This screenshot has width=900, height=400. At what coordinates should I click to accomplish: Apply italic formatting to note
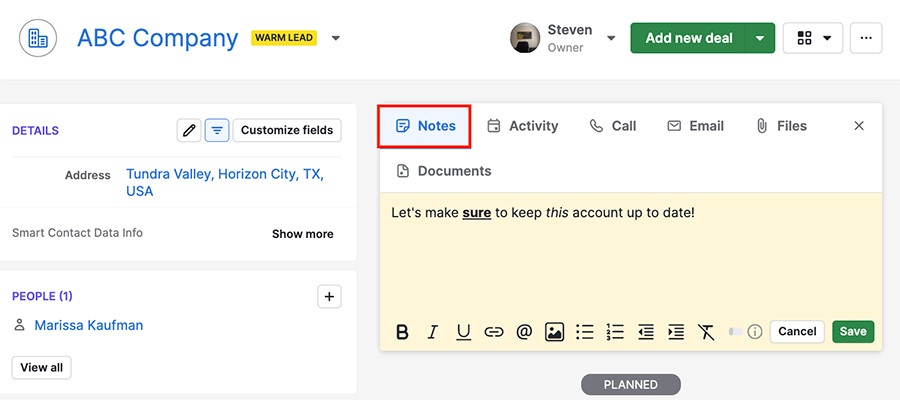pos(433,332)
